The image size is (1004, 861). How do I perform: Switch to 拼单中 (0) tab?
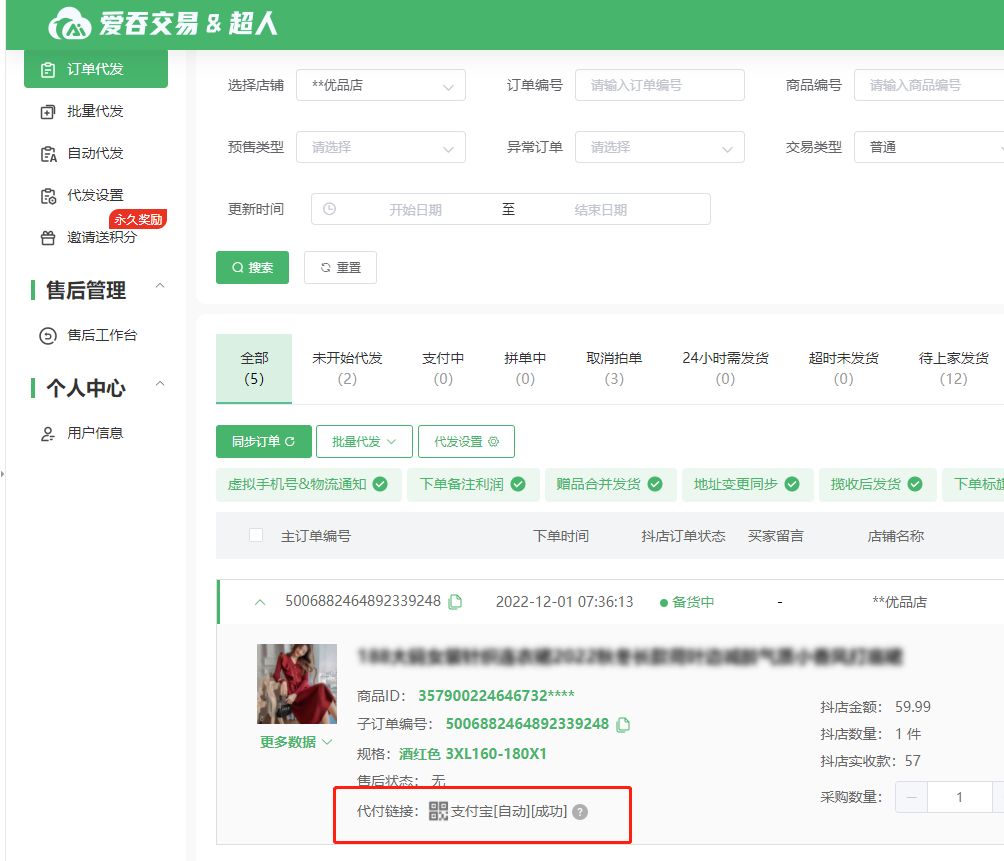pyautogui.click(x=525, y=369)
